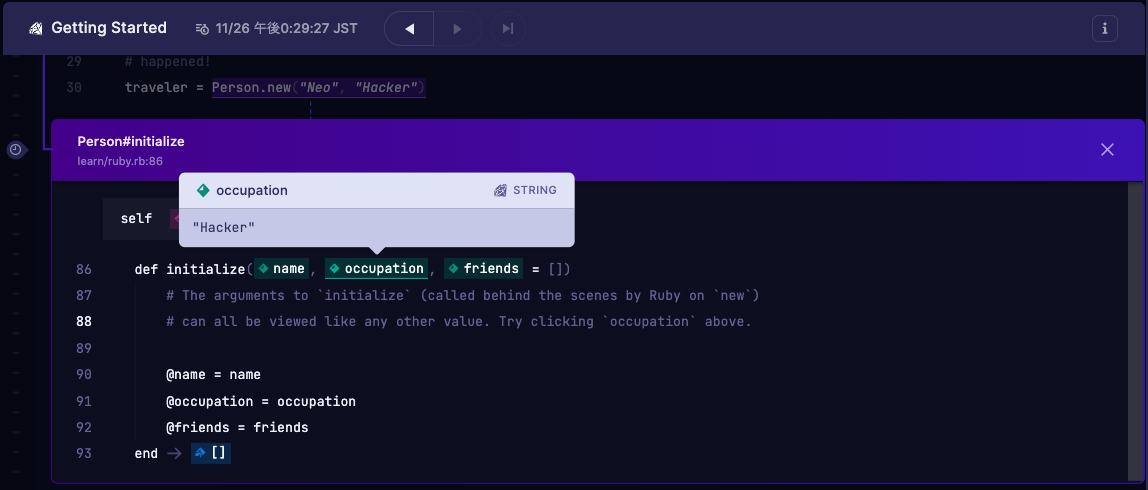The height and width of the screenshot is (490, 1148).
Task: Click the STRING type label in tooltip
Action: click(x=534, y=190)
